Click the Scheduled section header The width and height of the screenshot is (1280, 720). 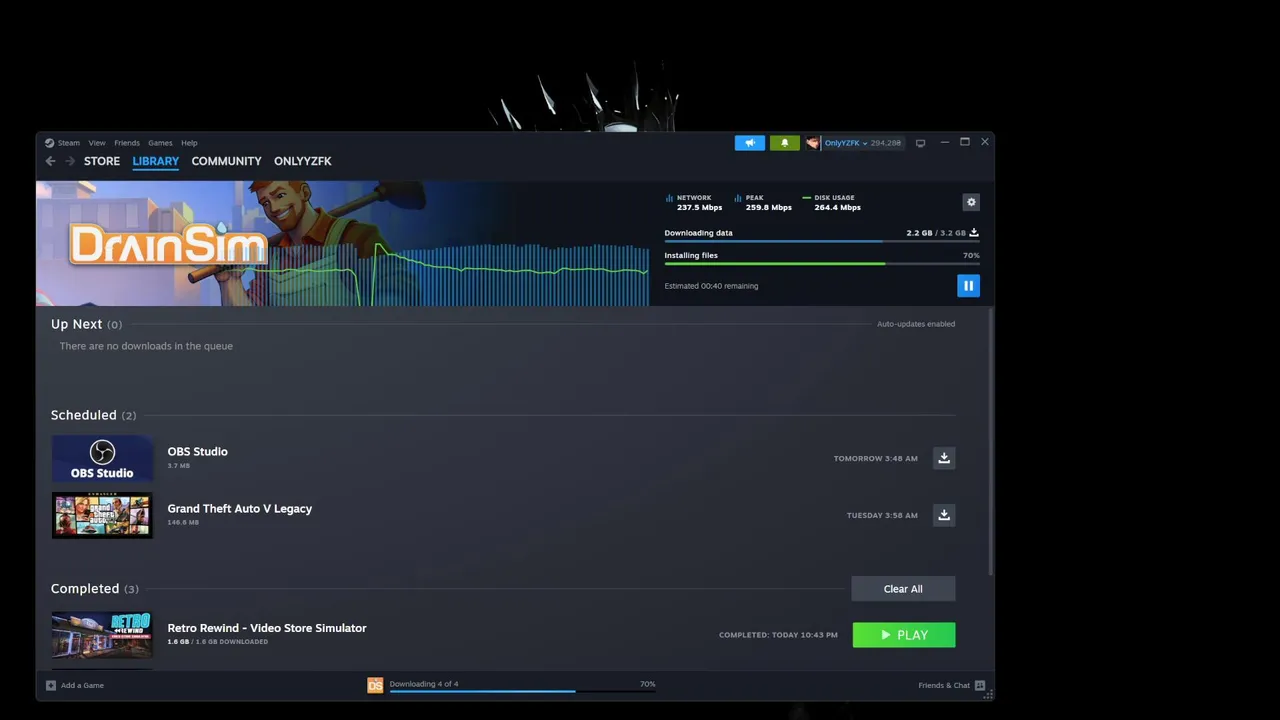click(x=93, y=415)
